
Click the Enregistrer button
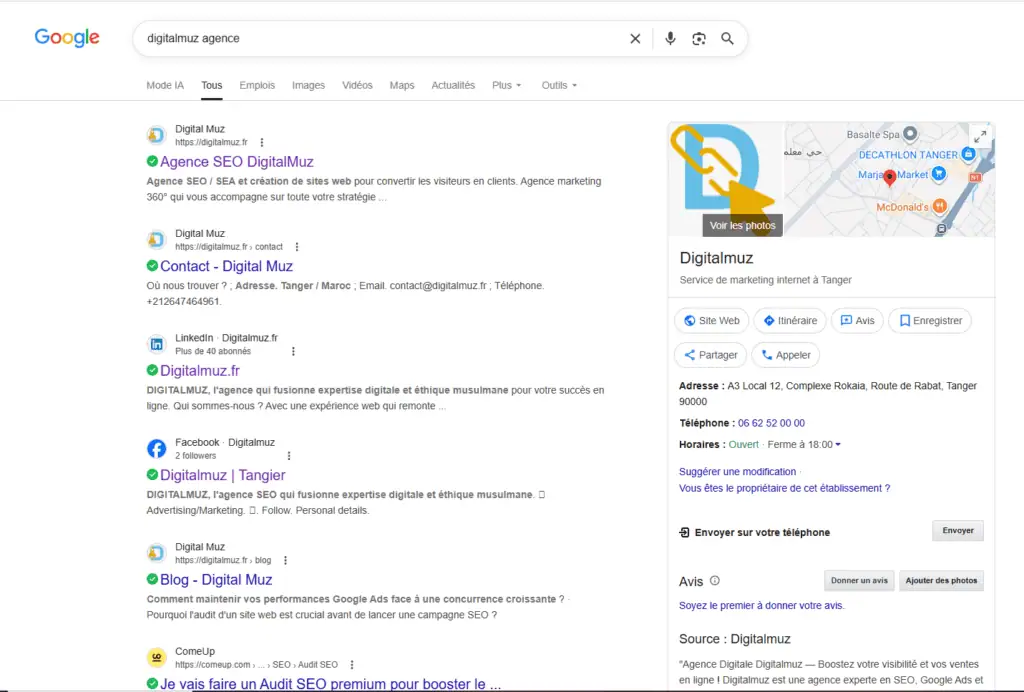930,321
